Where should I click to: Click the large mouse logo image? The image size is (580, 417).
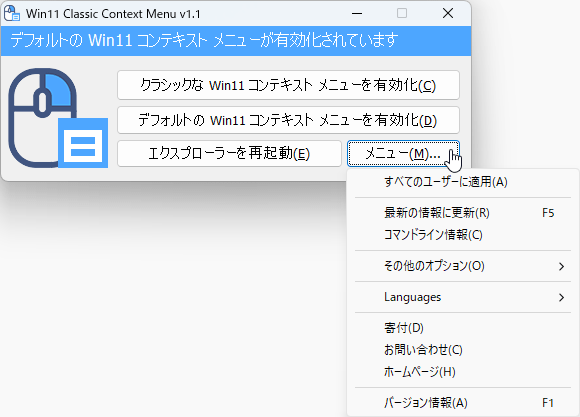point(58,118)
